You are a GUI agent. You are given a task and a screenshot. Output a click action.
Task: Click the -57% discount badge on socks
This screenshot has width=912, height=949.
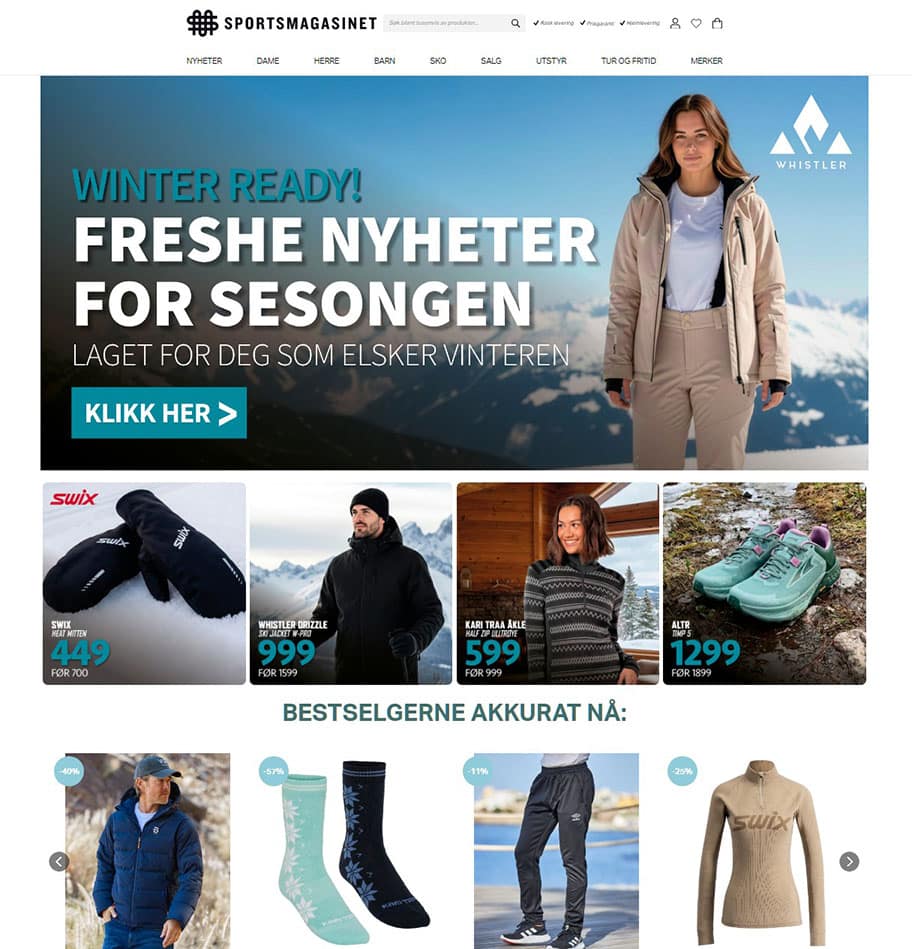[274, 771]
